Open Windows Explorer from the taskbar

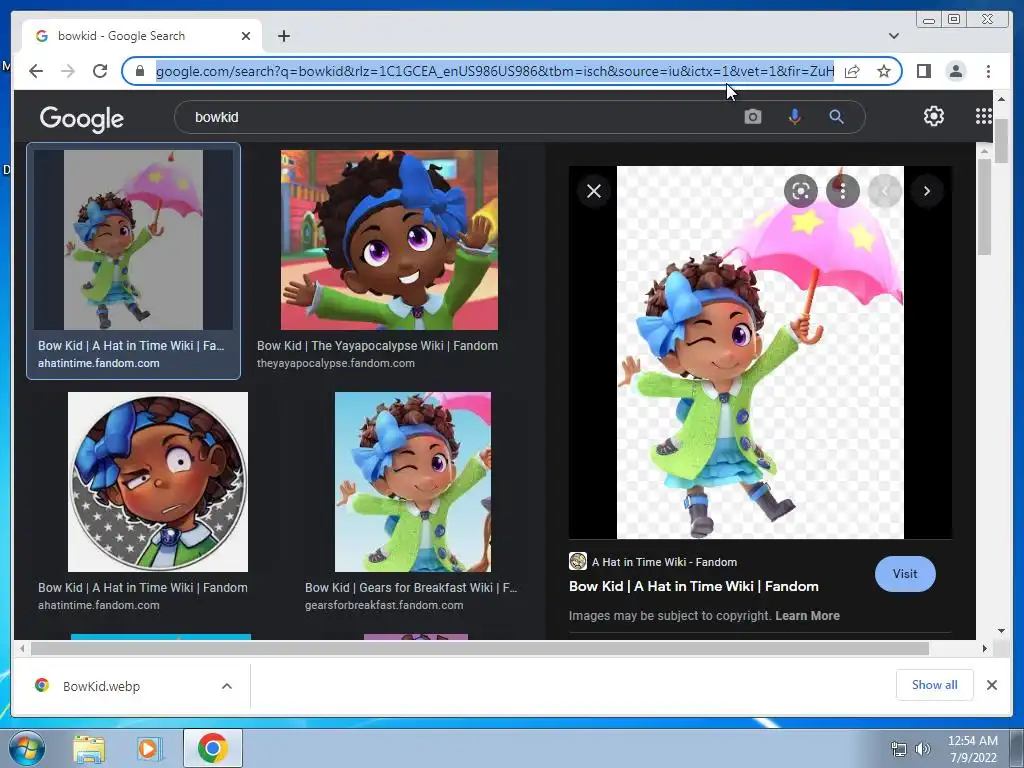click(89, 748)
